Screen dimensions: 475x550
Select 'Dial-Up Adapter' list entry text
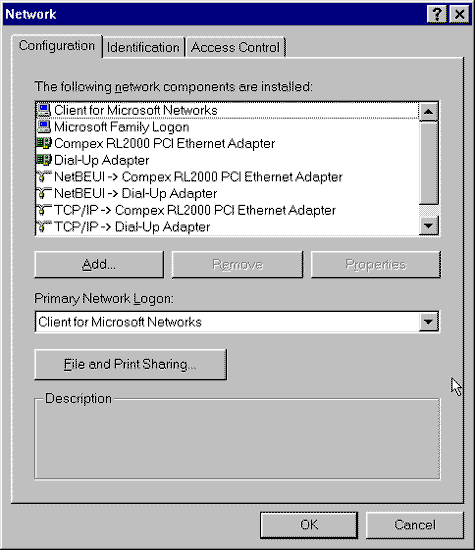coord(102,160)
